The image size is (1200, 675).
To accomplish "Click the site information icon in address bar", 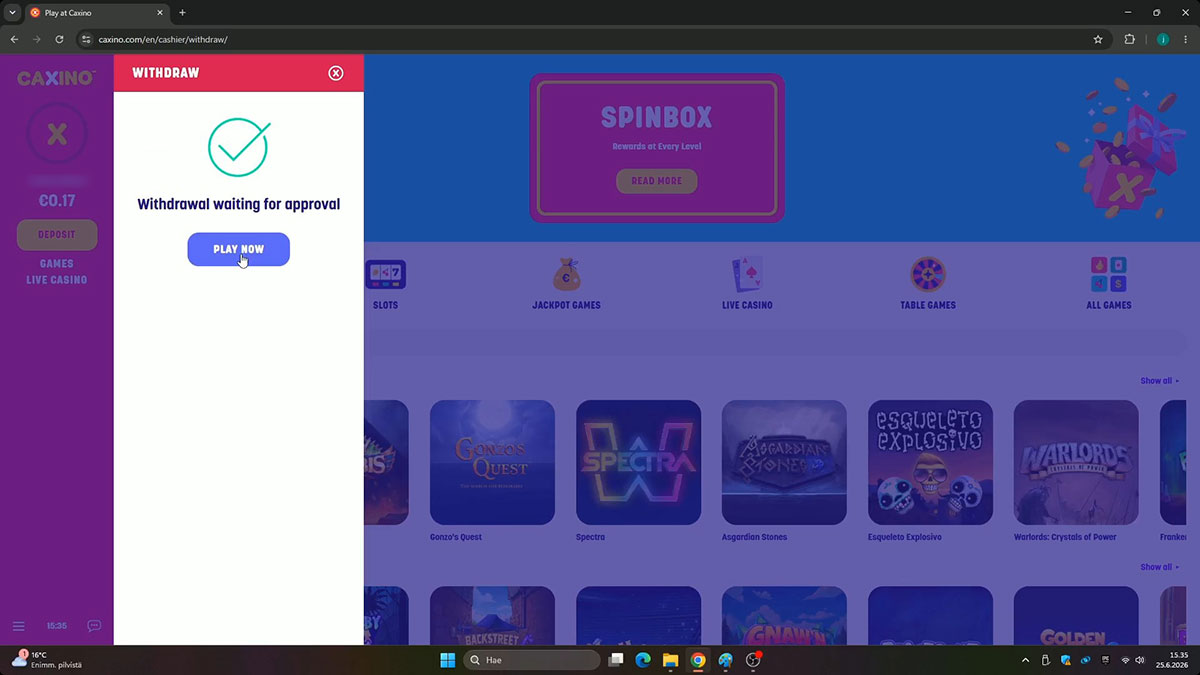I will (87, 39).
